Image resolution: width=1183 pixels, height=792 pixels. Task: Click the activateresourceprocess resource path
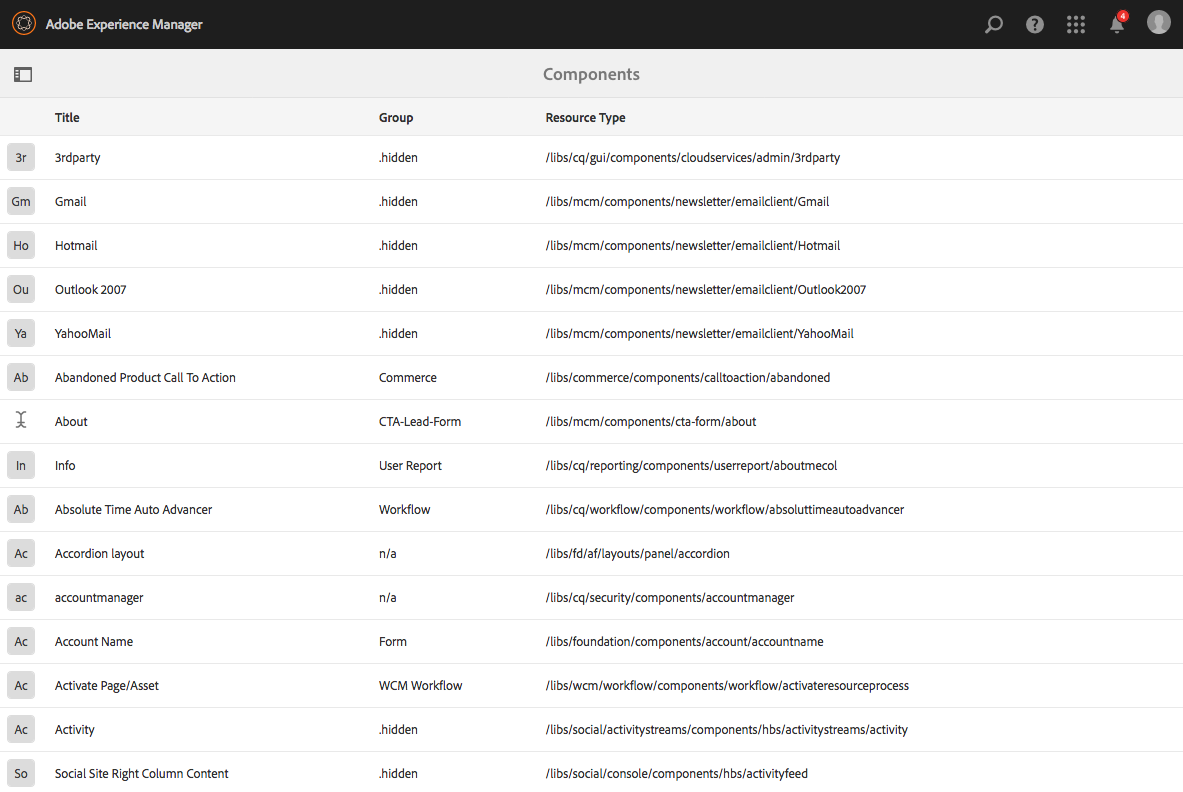(727, 686)
